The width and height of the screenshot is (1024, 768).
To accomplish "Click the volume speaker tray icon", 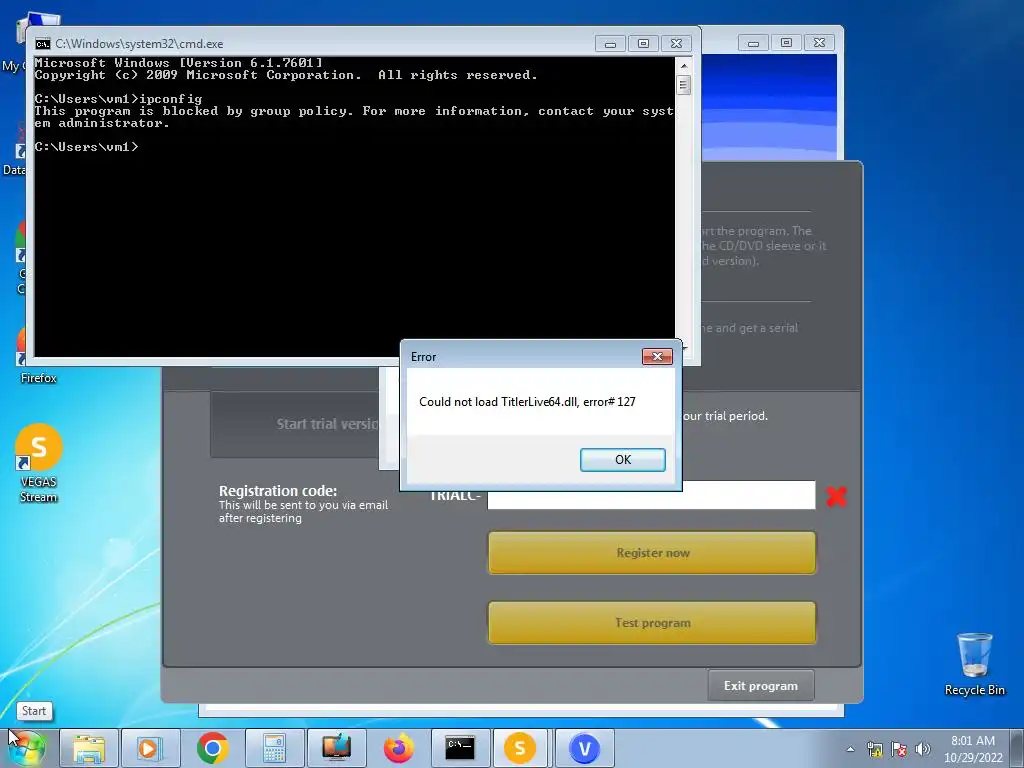I will tap(923, 749).
